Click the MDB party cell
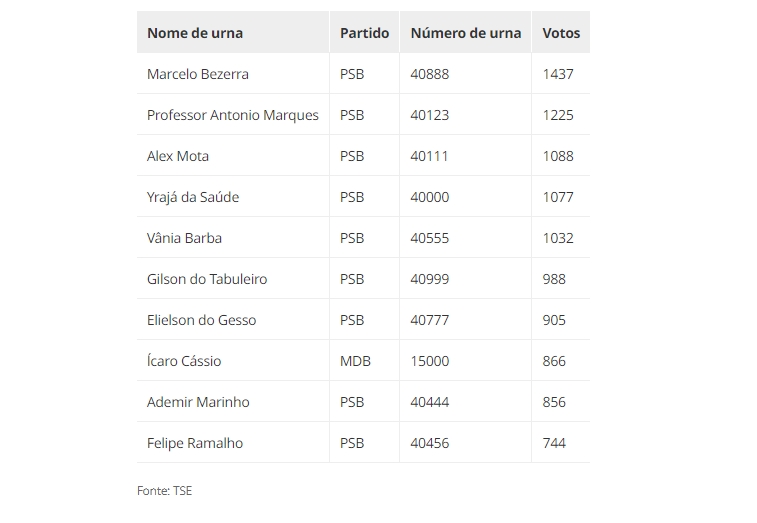The image size is (757, 523). pyautogui.click(x=364, y=361)
